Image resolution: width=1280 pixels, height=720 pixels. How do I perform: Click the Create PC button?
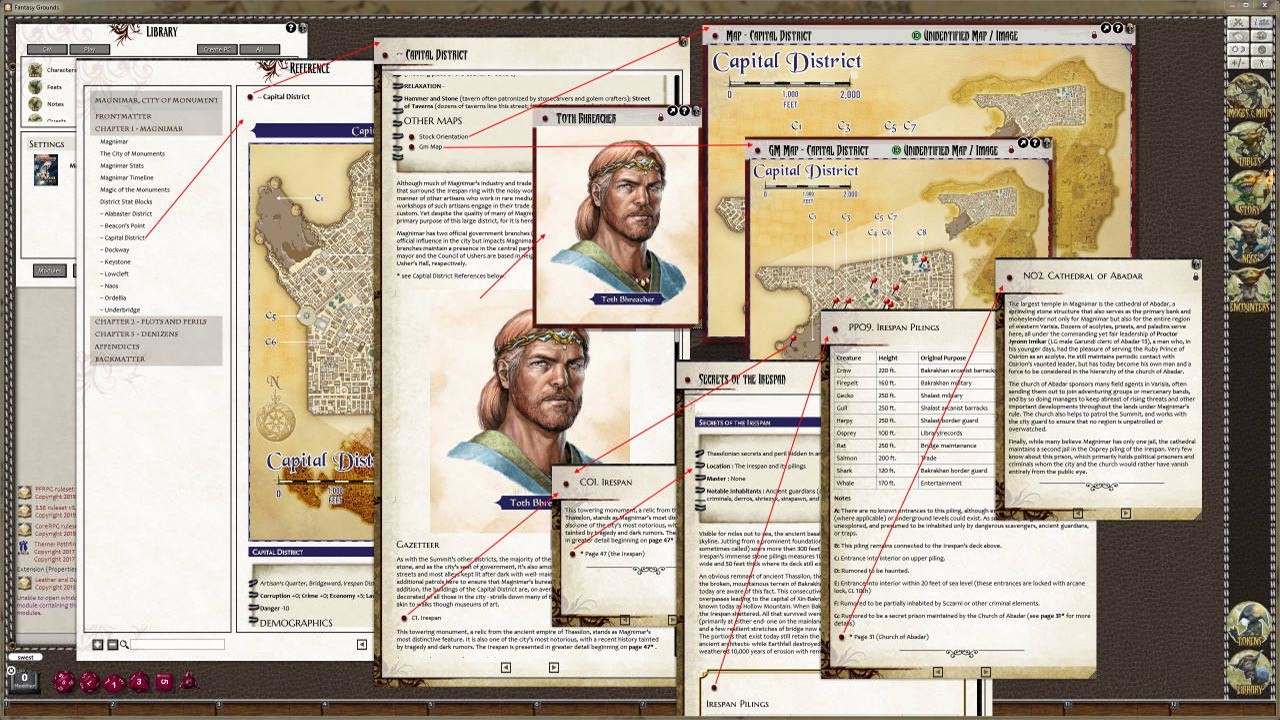point(217,49)
